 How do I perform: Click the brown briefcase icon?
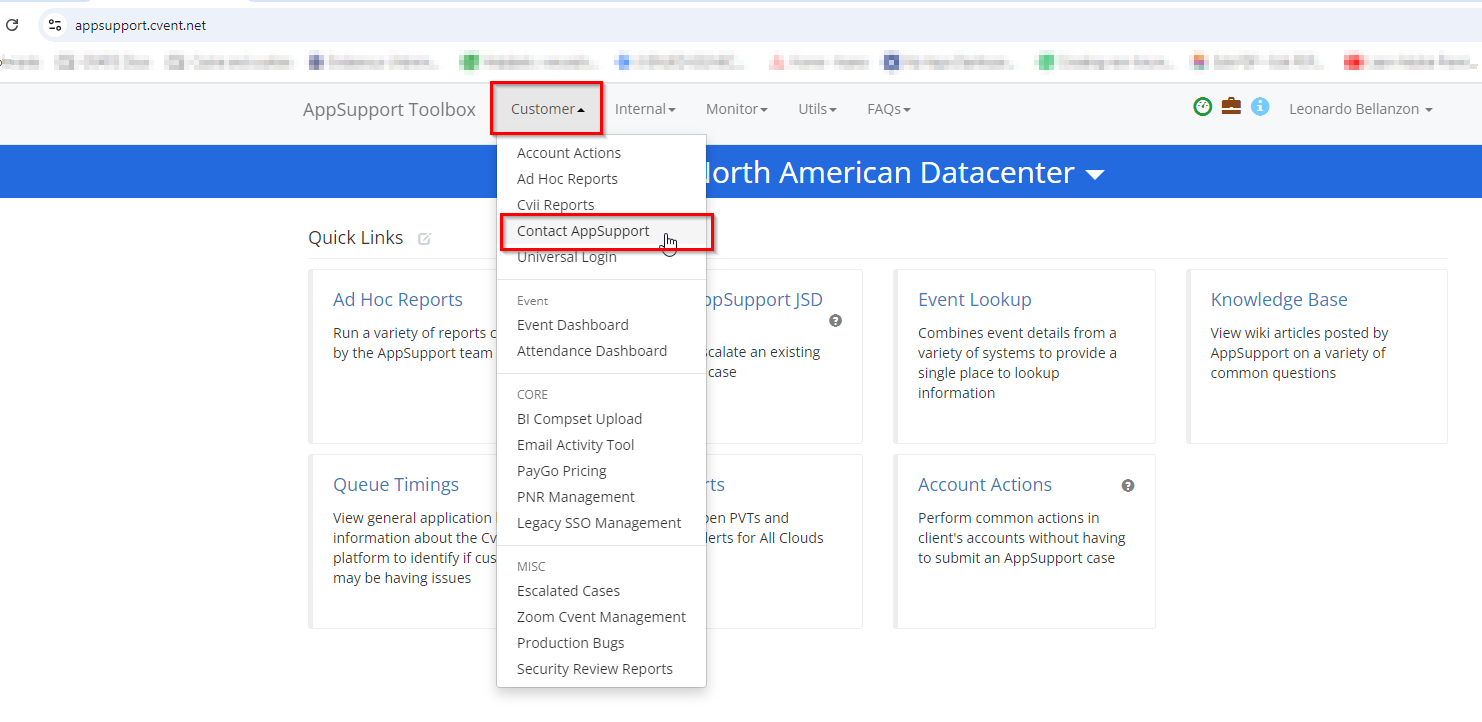point(1231,105)
